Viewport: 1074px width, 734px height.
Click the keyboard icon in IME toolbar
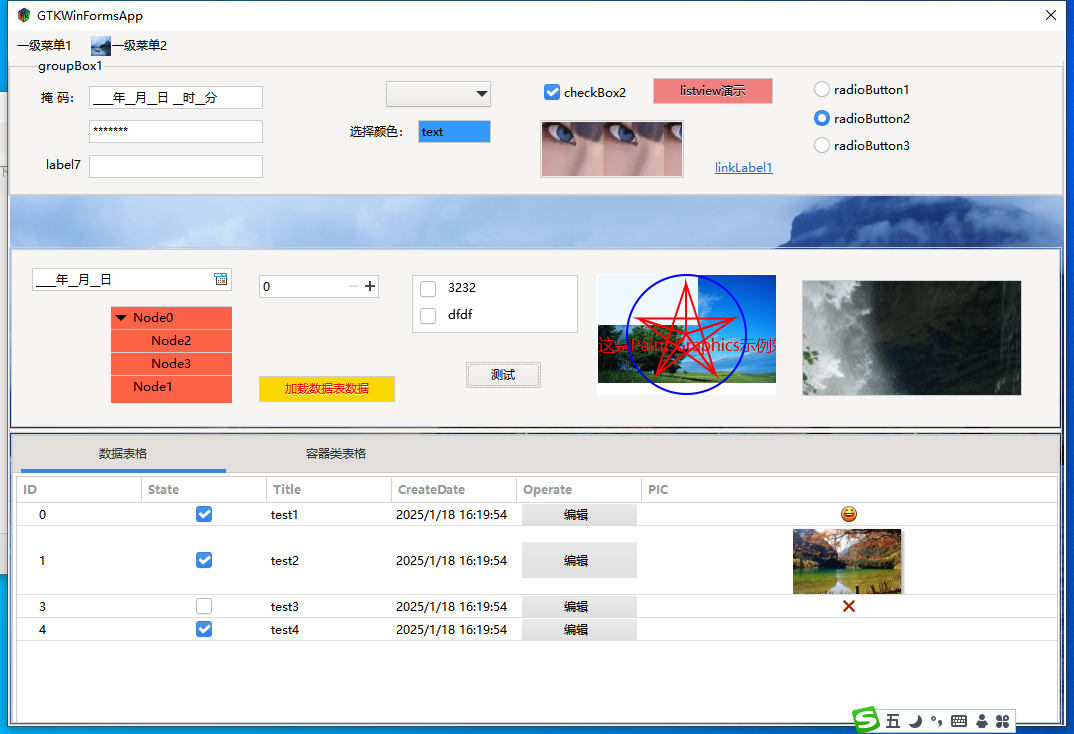point(959,721)
